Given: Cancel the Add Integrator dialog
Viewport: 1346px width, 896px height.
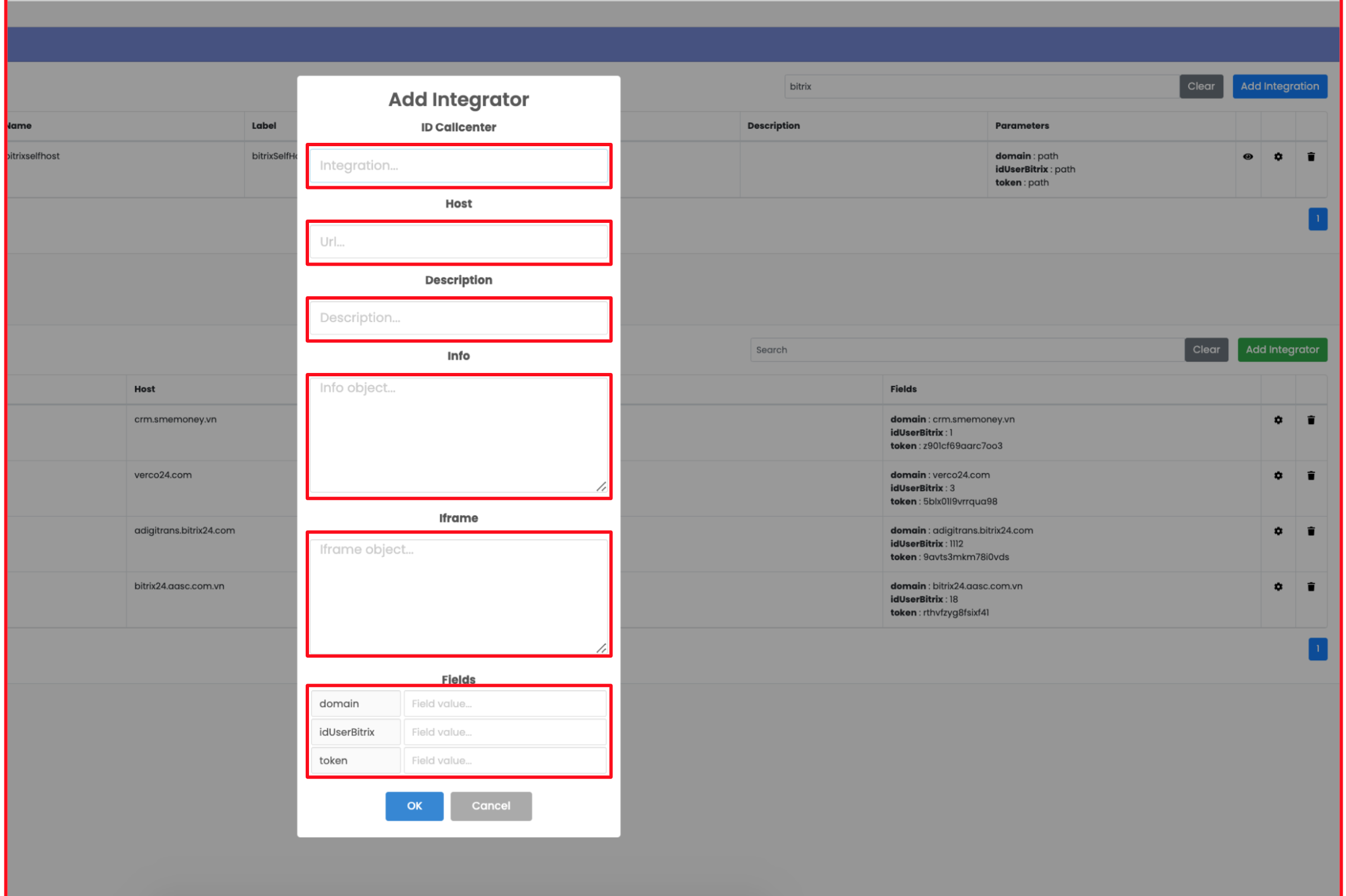Looking at the screenshot, I should point(491,806).
